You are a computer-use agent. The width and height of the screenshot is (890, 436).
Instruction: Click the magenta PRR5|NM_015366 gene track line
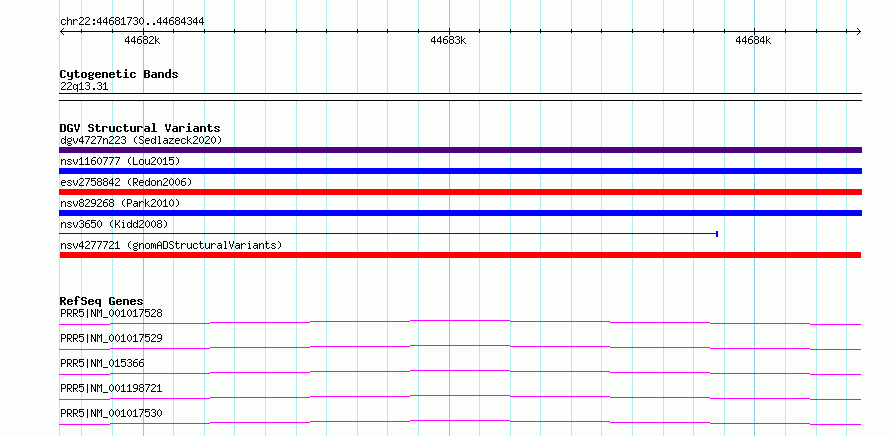click(x=460, y=372)
